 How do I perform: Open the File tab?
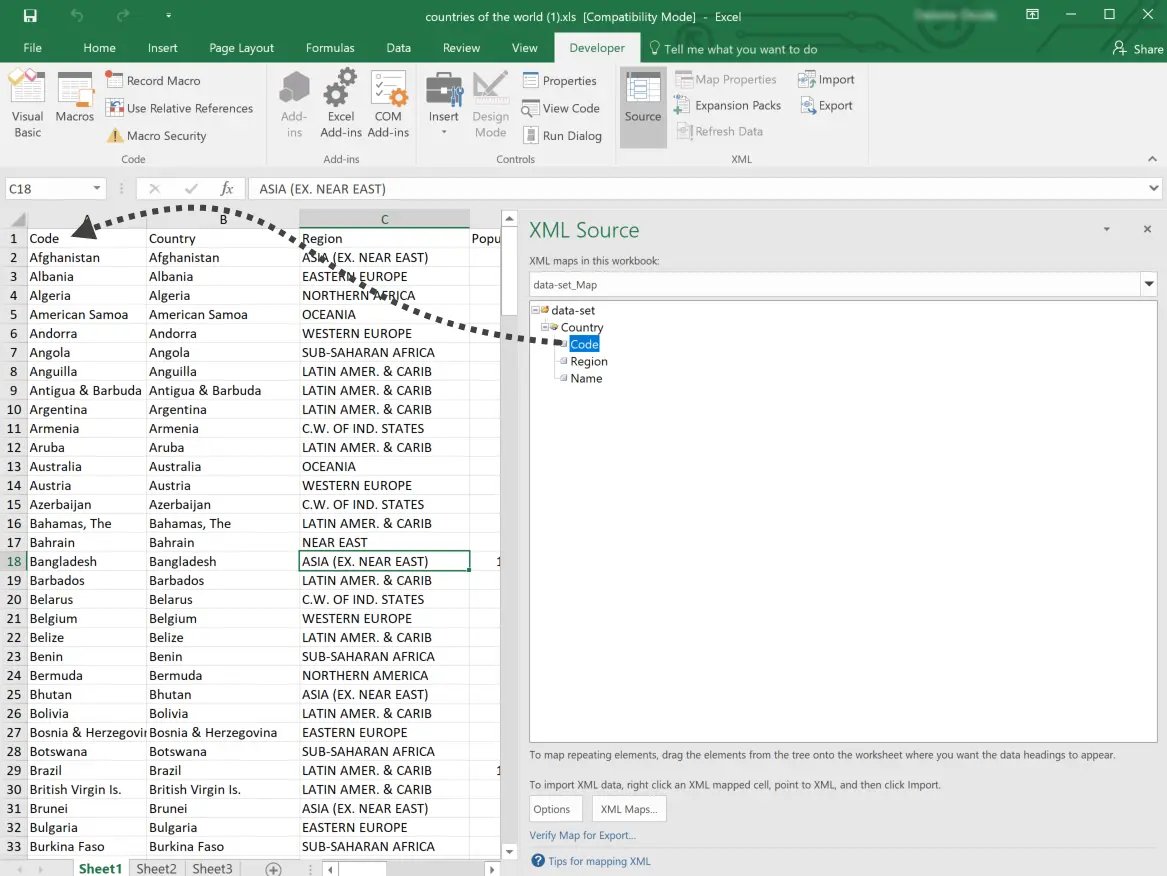coord(32,48)
